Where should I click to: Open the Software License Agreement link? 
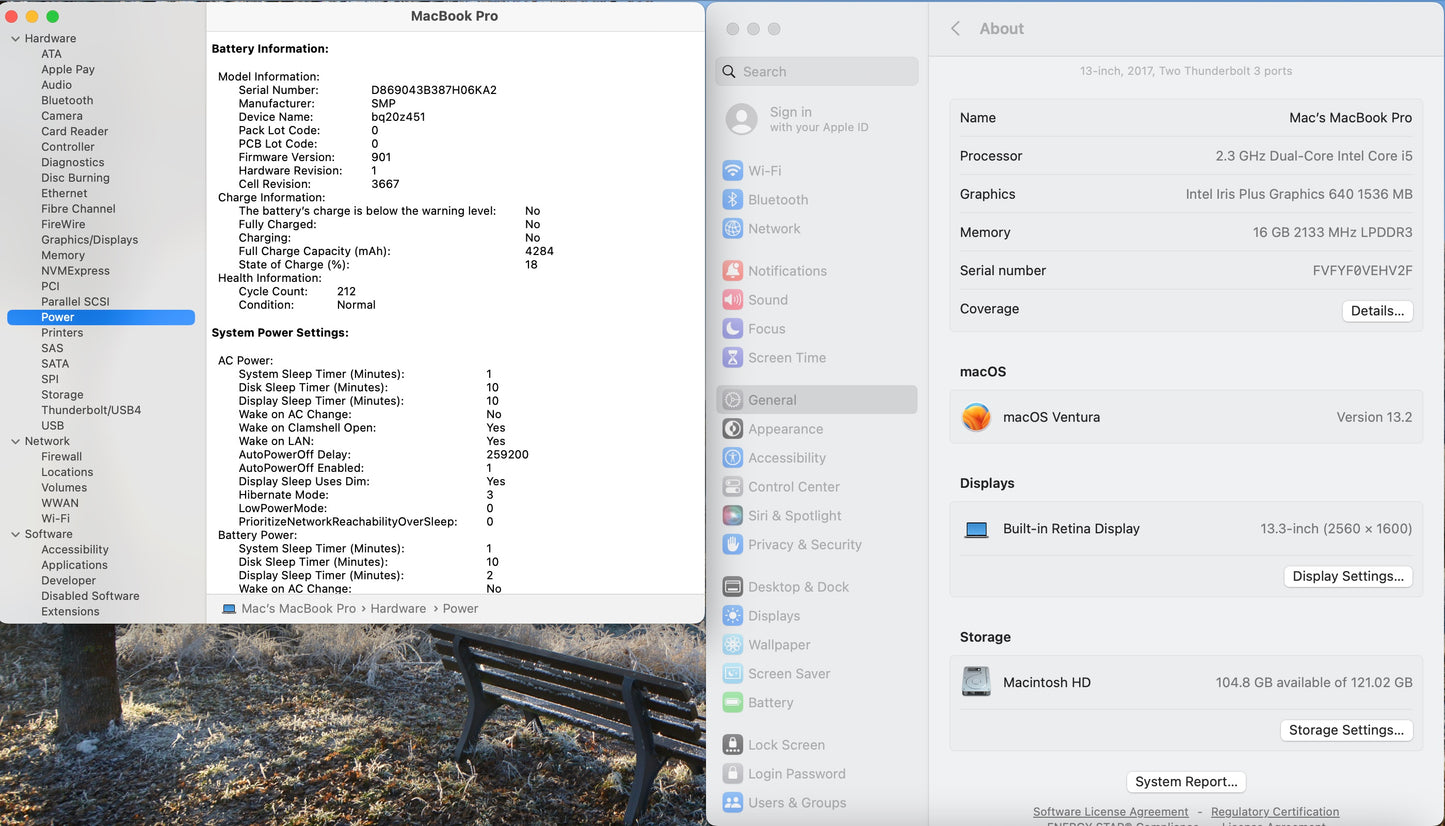tap(1110, 812)
